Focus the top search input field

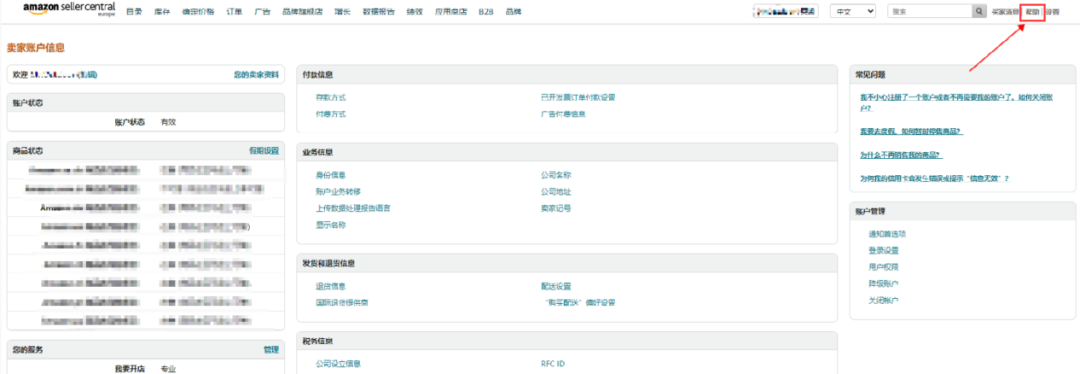[x=929, y=12]
